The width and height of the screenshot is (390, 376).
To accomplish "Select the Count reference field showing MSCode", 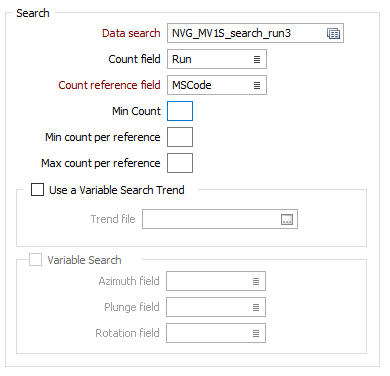I will (217, 85).
